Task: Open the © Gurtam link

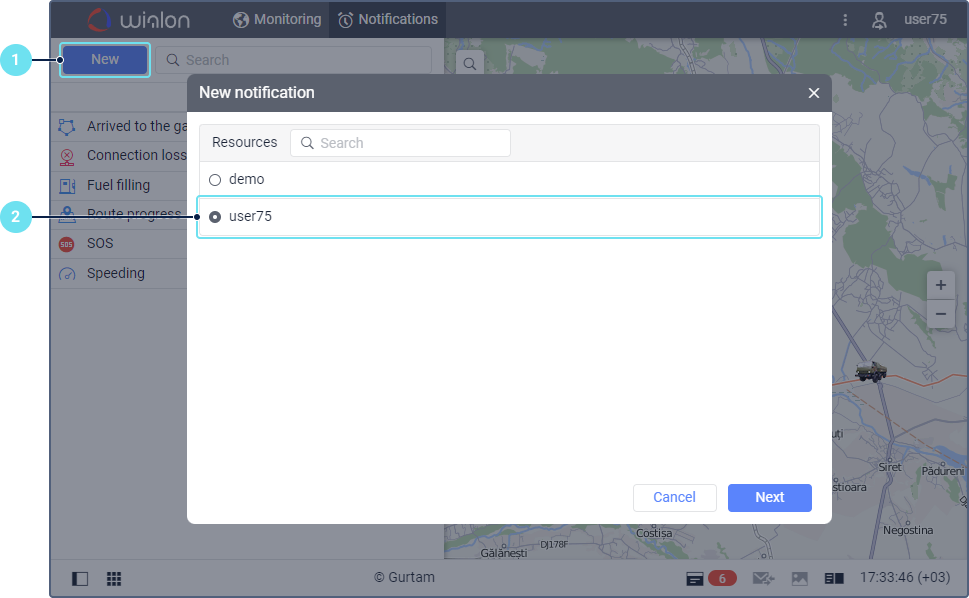Action: click(x=404, y=577)
